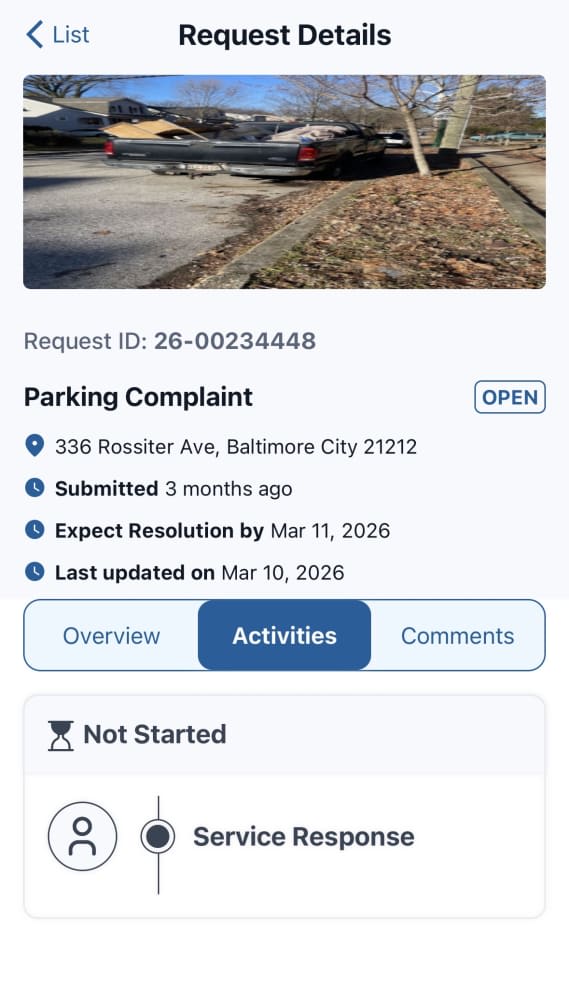Viewport: 569px width, 1000px height.
Task: Switch to the Overview tab
Action: (112, 636)
